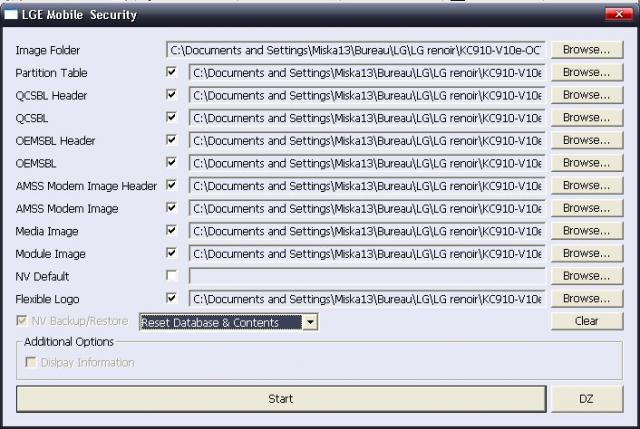Click the OEMSBL path field
640x429 pixels.
point(367,163)
